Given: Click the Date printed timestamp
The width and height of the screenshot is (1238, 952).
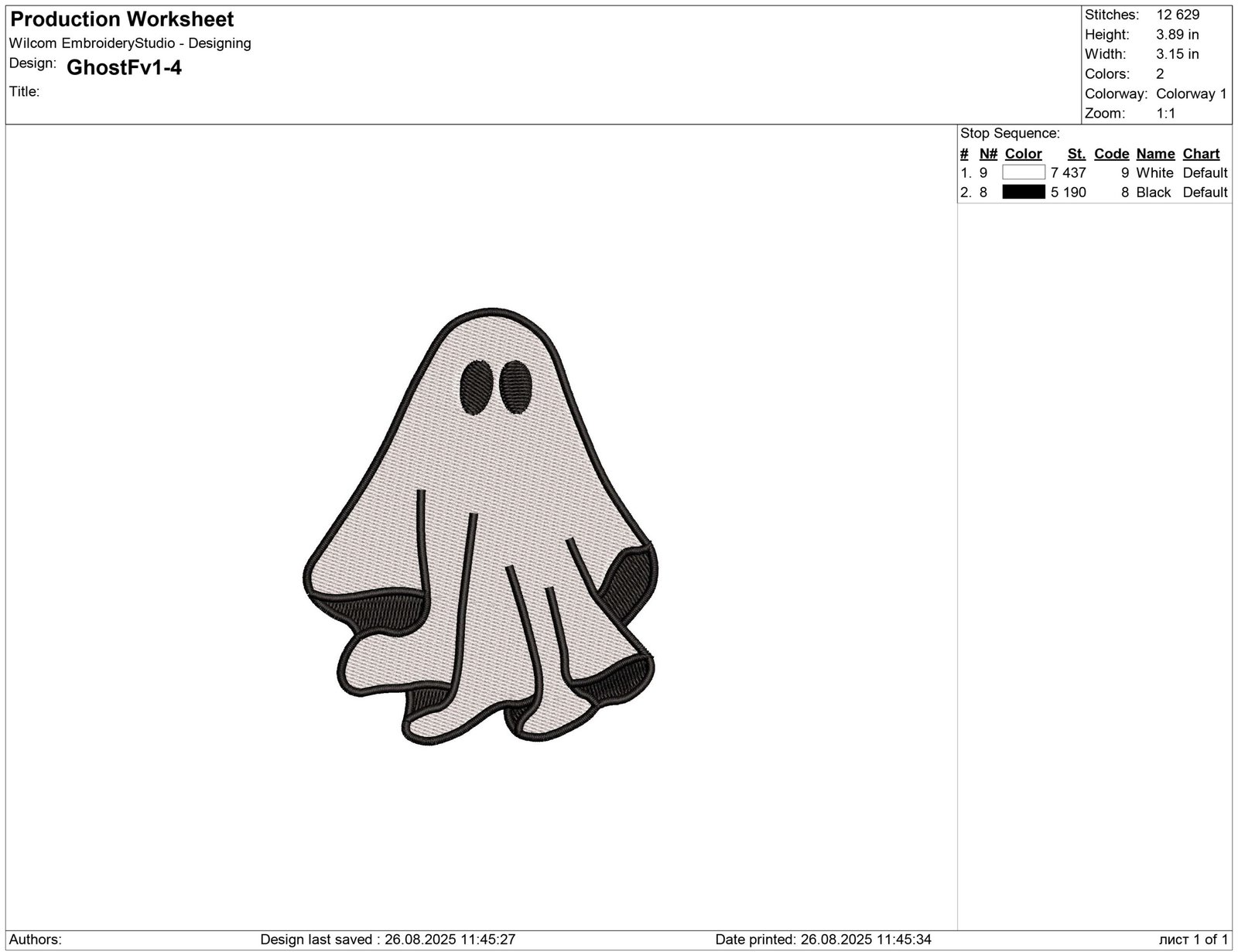Looking at the screenshot, I should (823, 940).
